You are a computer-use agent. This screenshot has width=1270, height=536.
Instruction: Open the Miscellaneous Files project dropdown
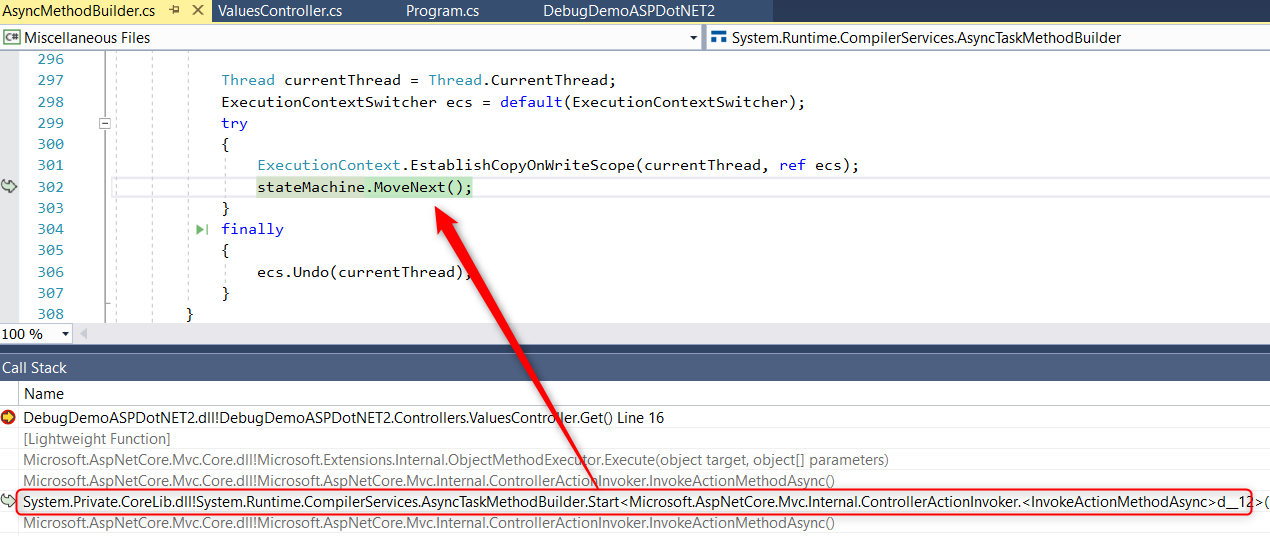click(x=694, y=38)
